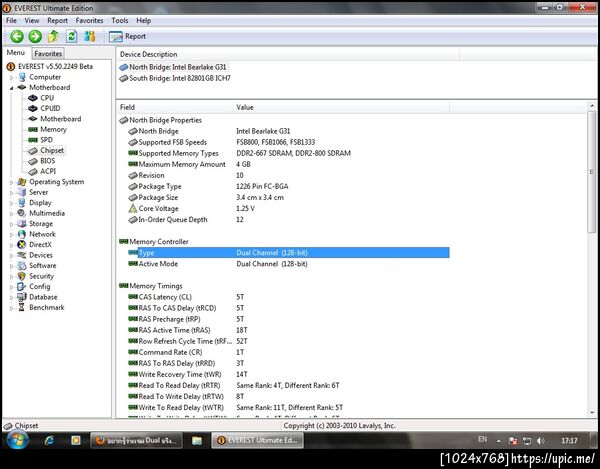
Task: Open the File menu
Action: (11, 21)
